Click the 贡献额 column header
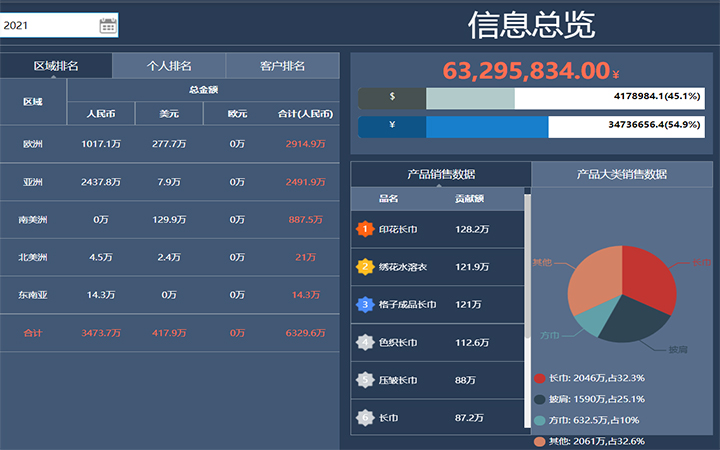The width and height of the screenshot is (720, 450). pos(469,198)
